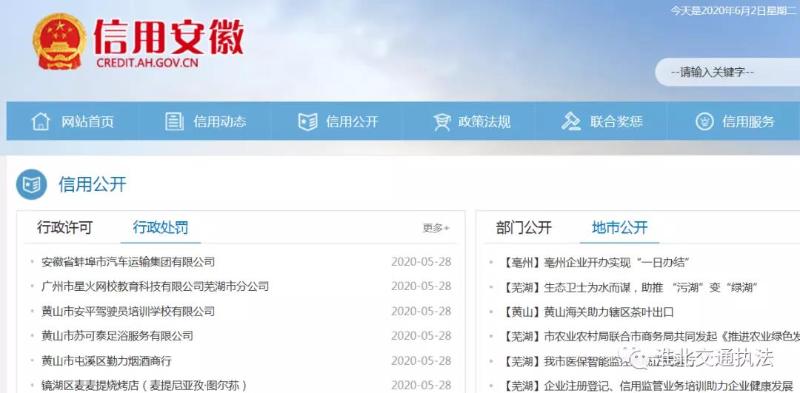The height and width of the screenshot is (393, 800).
Task: Click the round icon beside 信用服务
Action: point(704,121)
